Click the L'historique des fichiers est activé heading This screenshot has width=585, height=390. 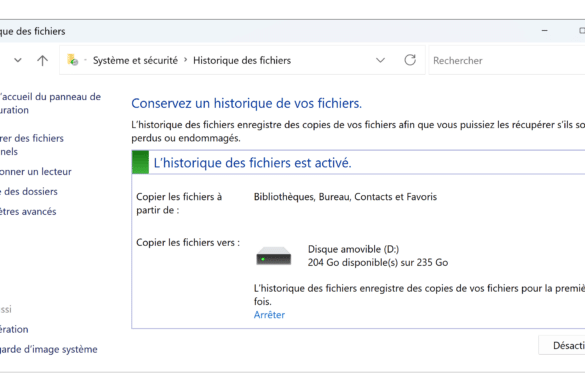tap(253, 163)
